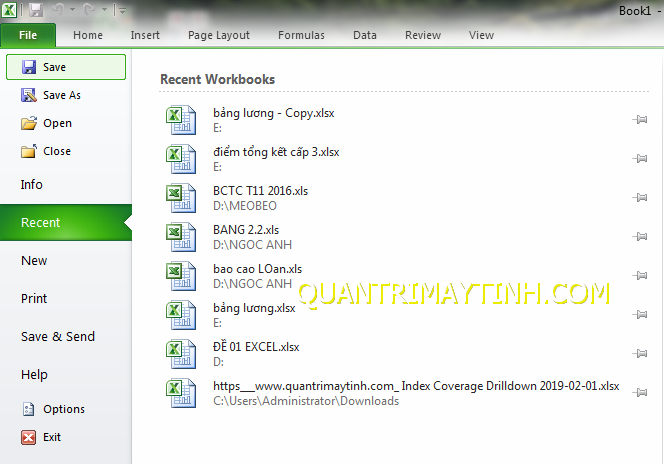Click file icon of ĐỀ 01 EXCEL.xlsx
The width and height of the screenshot is (664, 464).
181,354
